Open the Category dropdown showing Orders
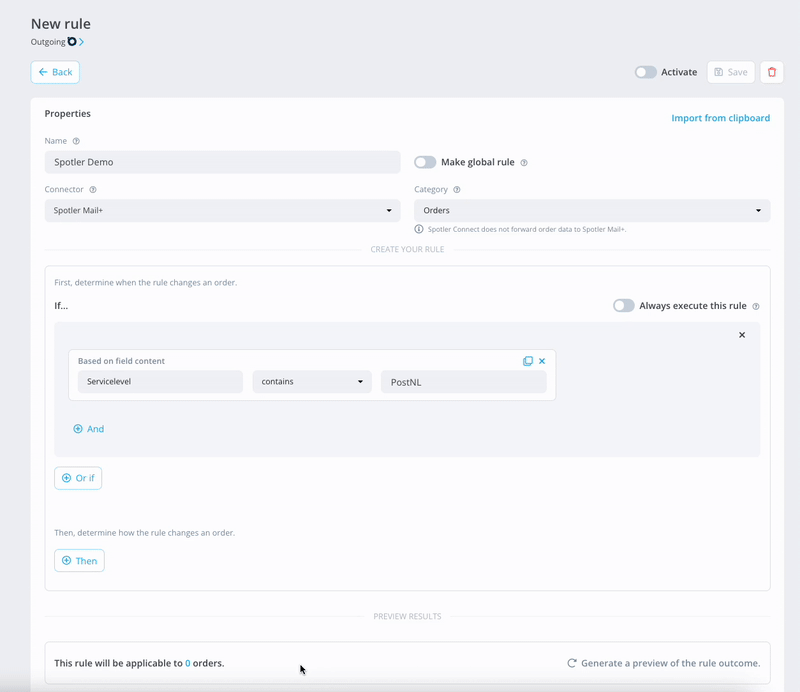Screen dimensions: 800x692 coord(592,210)
